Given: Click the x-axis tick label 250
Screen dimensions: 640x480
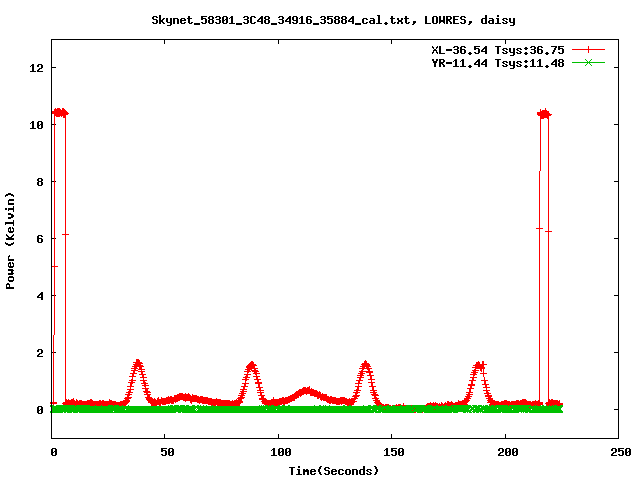Looking at the screenshot, I should click(620, 452).
